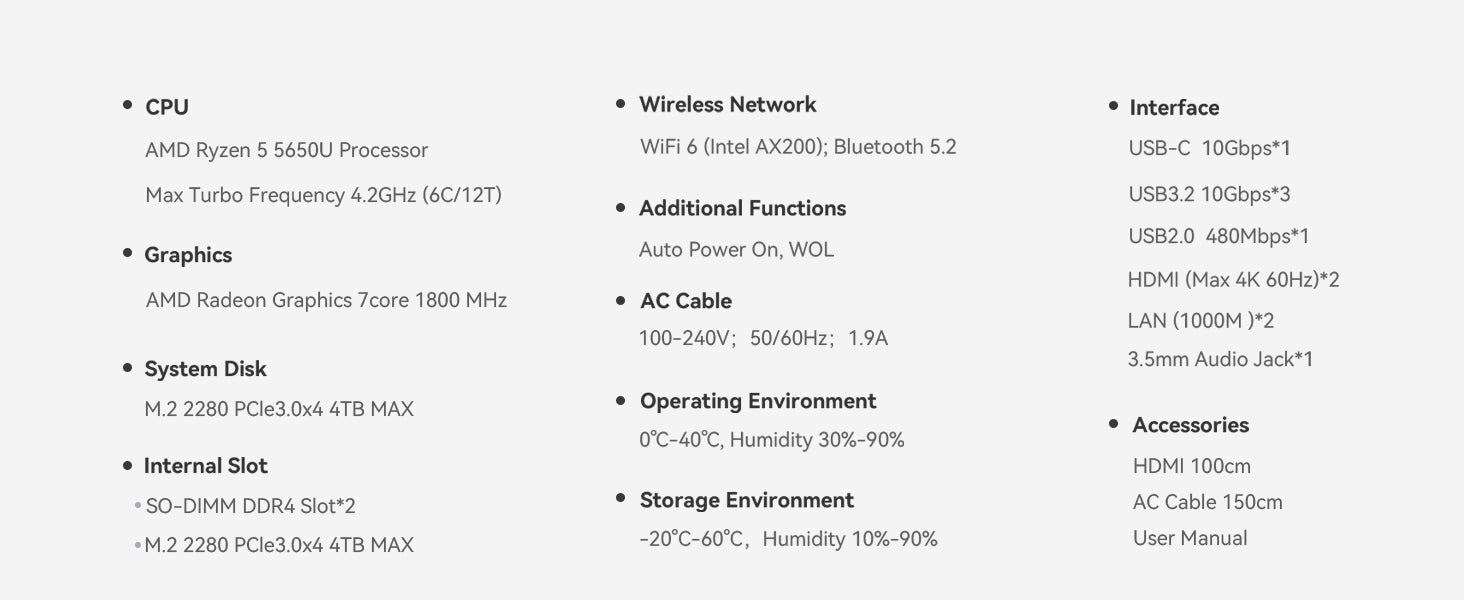Screen dimensions: 1464x600
Task: Click the Graphics section heading
Action: [188, 255]
